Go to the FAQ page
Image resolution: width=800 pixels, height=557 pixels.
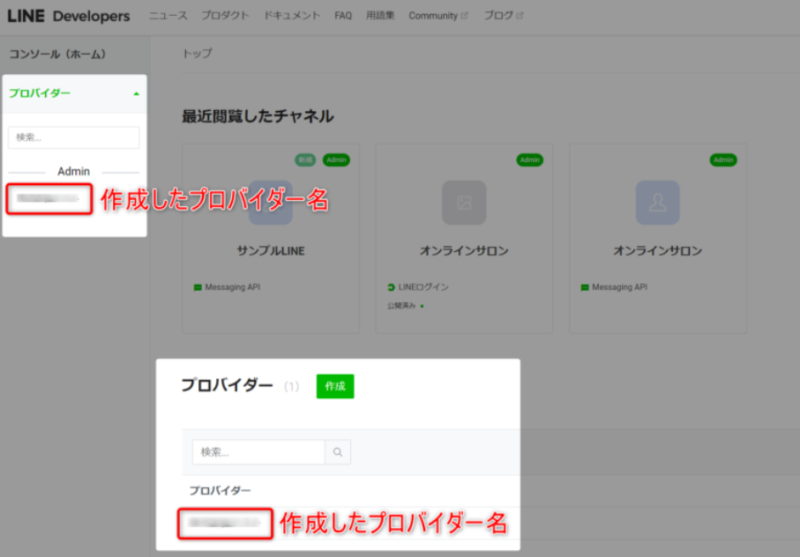[343, 16]
